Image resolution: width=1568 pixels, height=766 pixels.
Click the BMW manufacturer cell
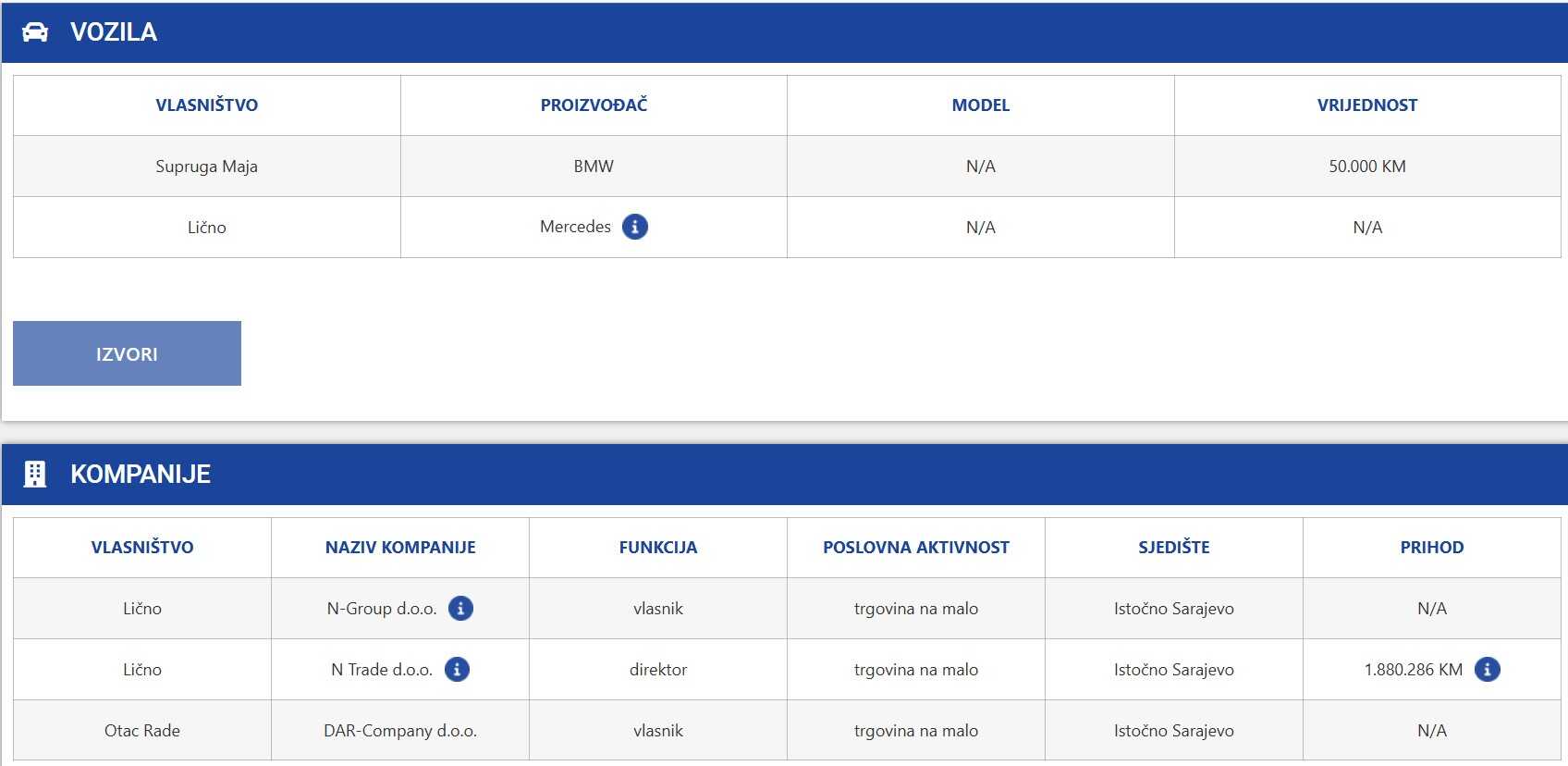click(594, 167)
